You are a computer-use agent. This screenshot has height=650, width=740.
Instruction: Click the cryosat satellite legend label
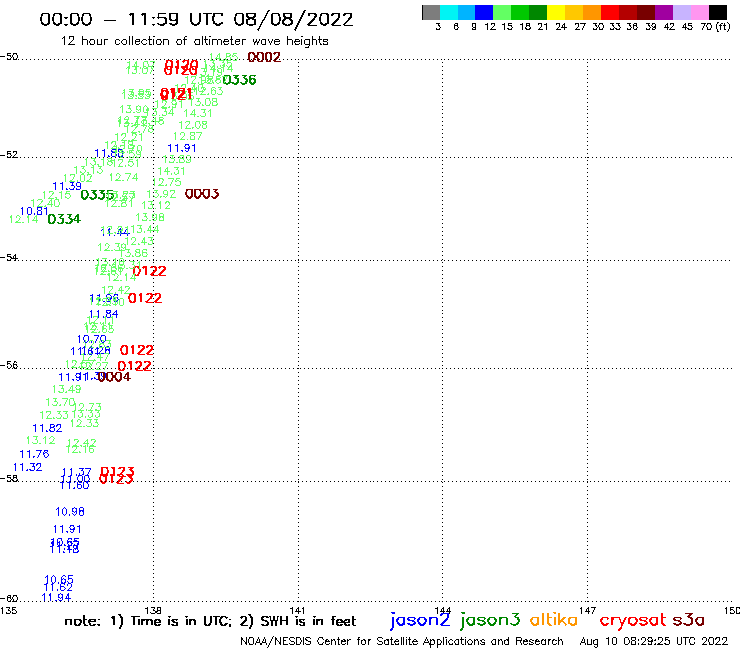[633, 621]
